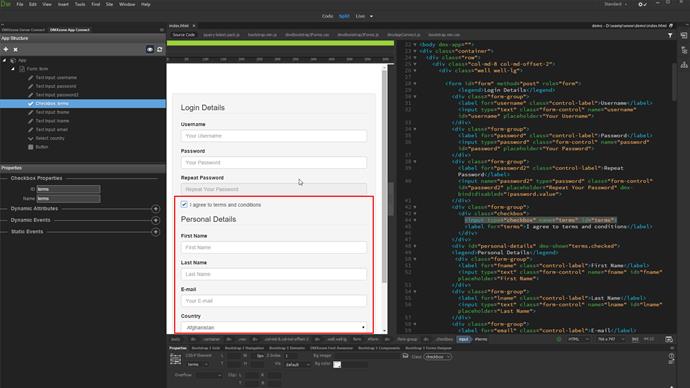The height and width of the screenshot is (388, 690).
Task: Click the ID field in Checkbox Properties
Action: point(68,189)
